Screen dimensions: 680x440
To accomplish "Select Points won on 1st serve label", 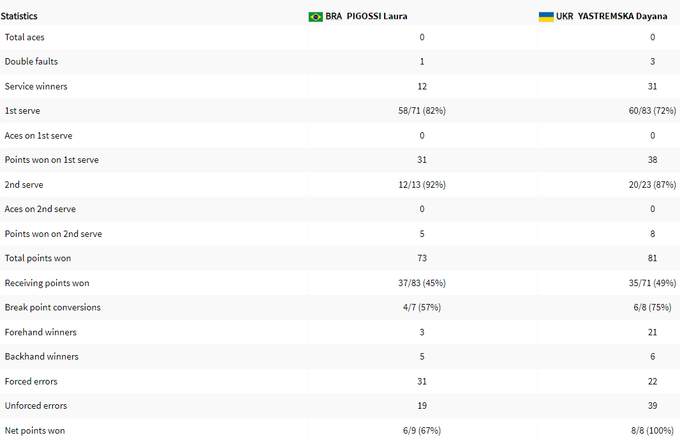I will click(52, 160).
